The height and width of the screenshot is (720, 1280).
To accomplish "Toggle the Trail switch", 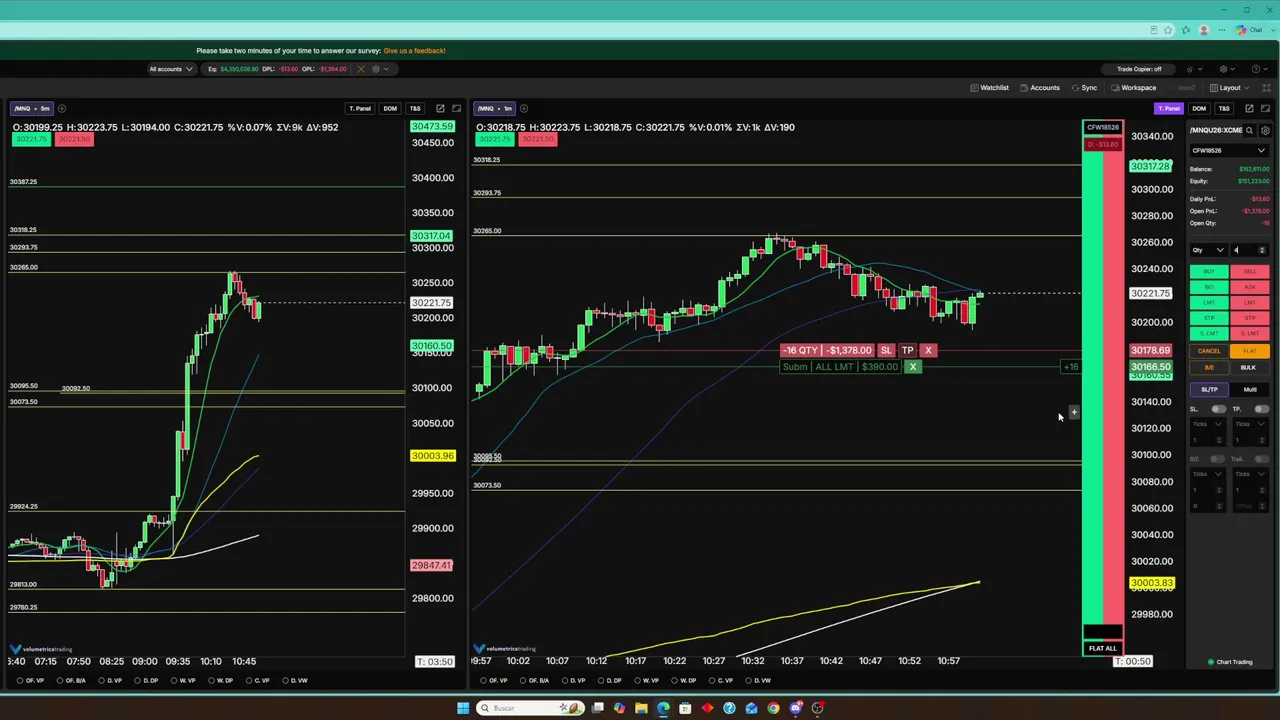I will (x=1261, y=459).
